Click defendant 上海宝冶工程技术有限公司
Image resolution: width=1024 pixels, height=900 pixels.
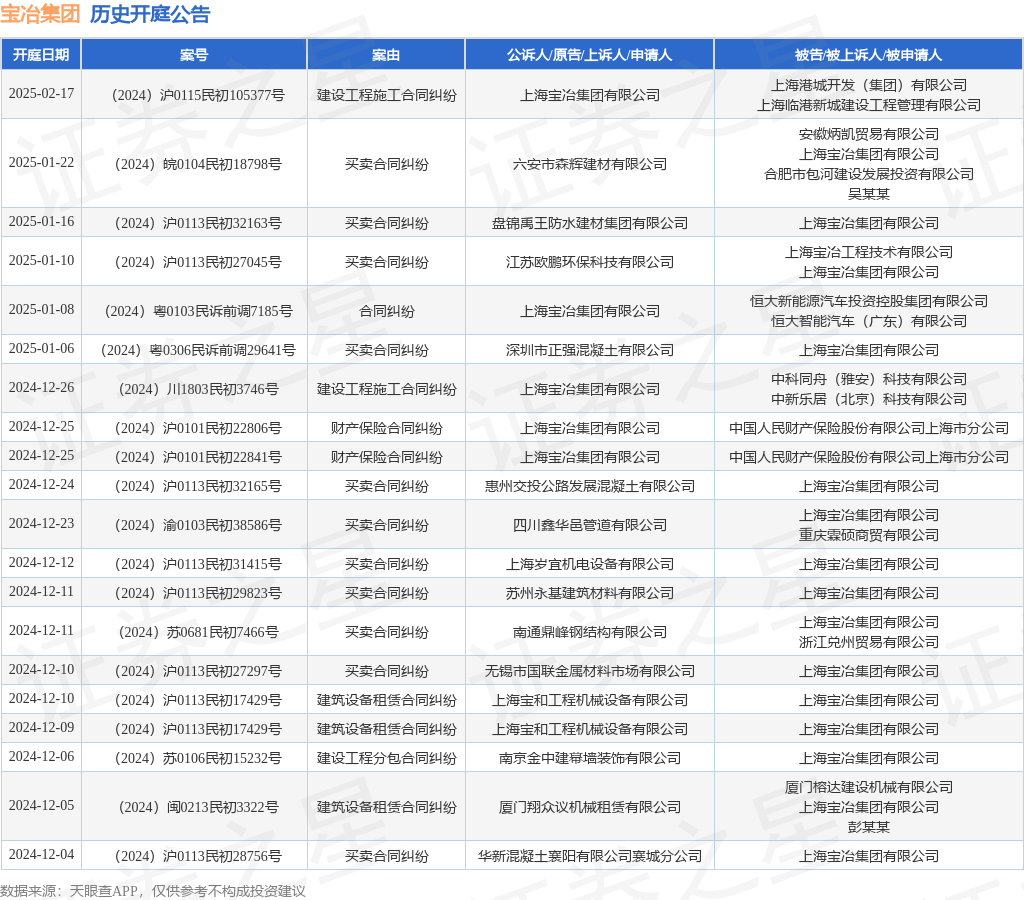click(869, 252)
